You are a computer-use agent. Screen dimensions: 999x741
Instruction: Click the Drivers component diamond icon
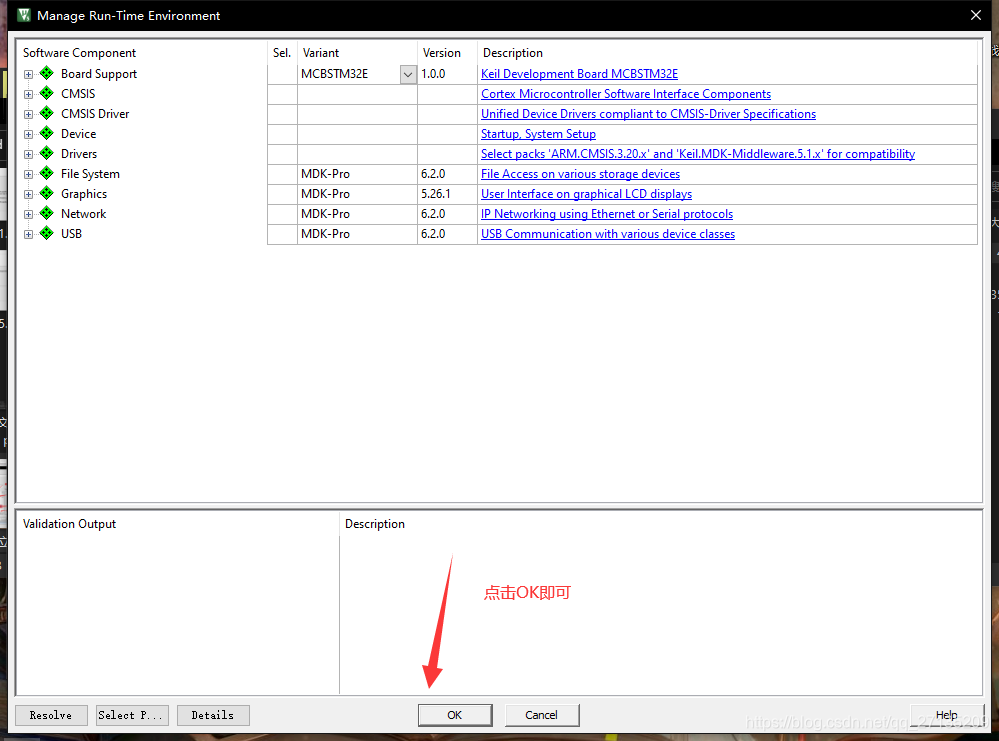[47, 154]
